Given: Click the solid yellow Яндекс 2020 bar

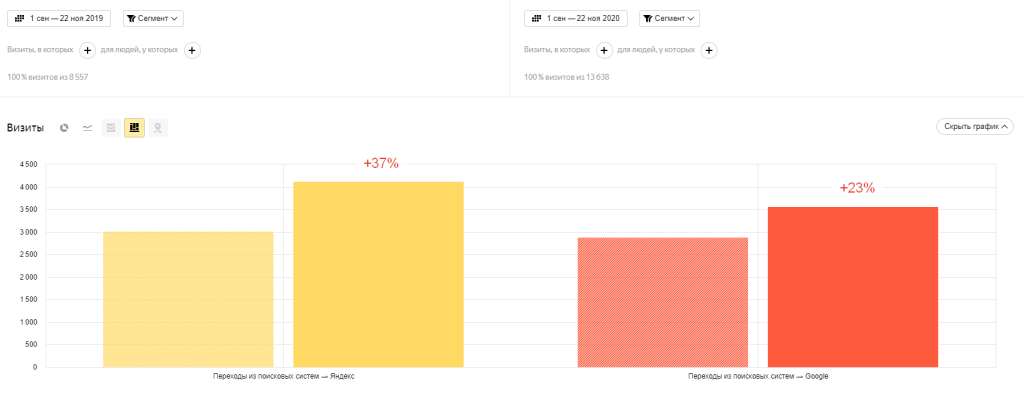Looking at the screenshot, I should pos(378,275).
